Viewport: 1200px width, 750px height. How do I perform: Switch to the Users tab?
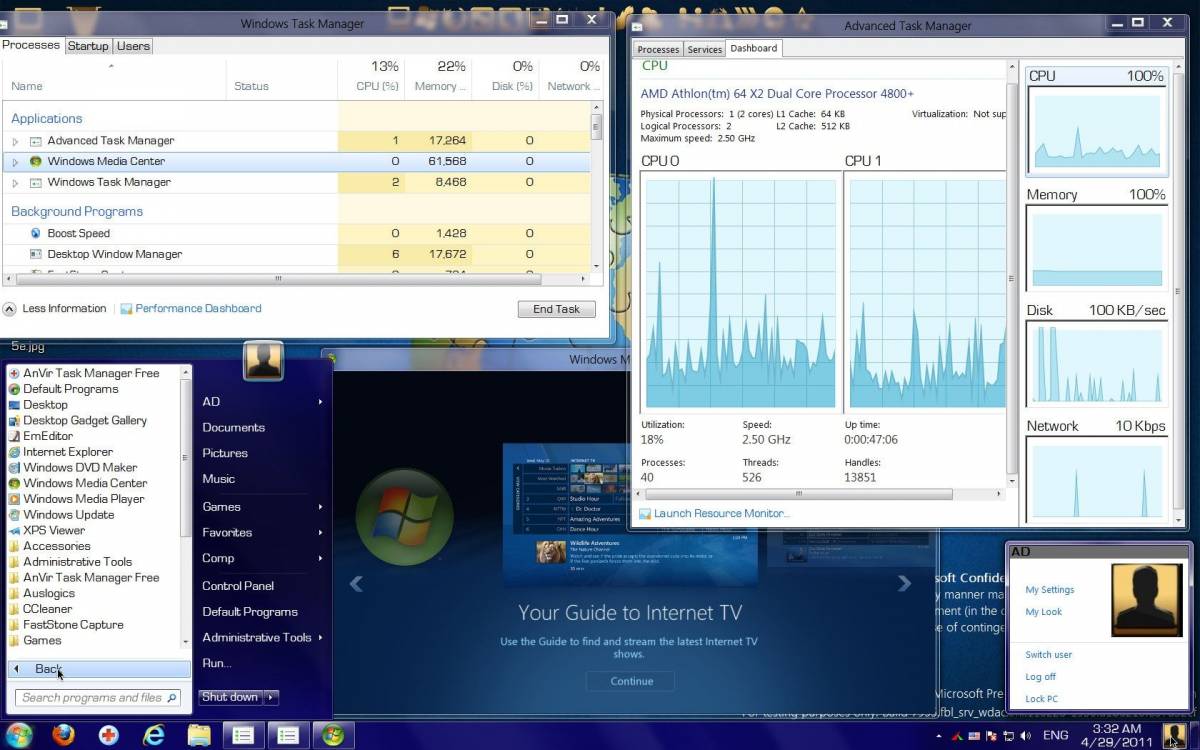point(133,46)
